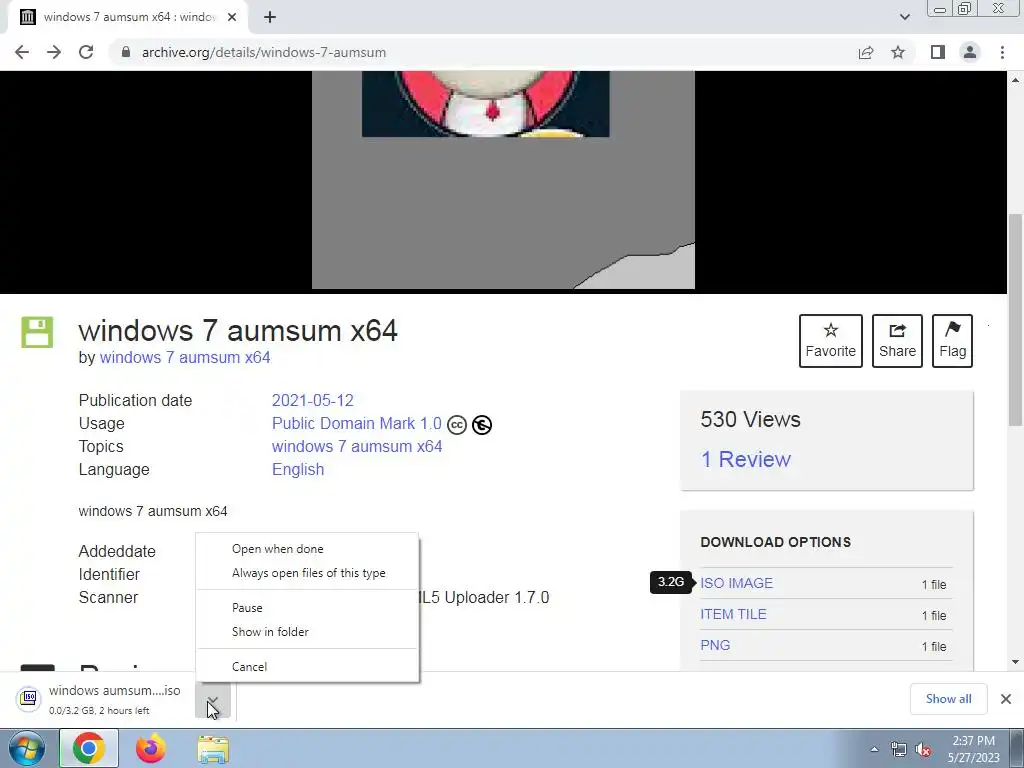Screen dimensions: 1024x768
Task: Open the Windows Start menu
Action: coord(26,748)
